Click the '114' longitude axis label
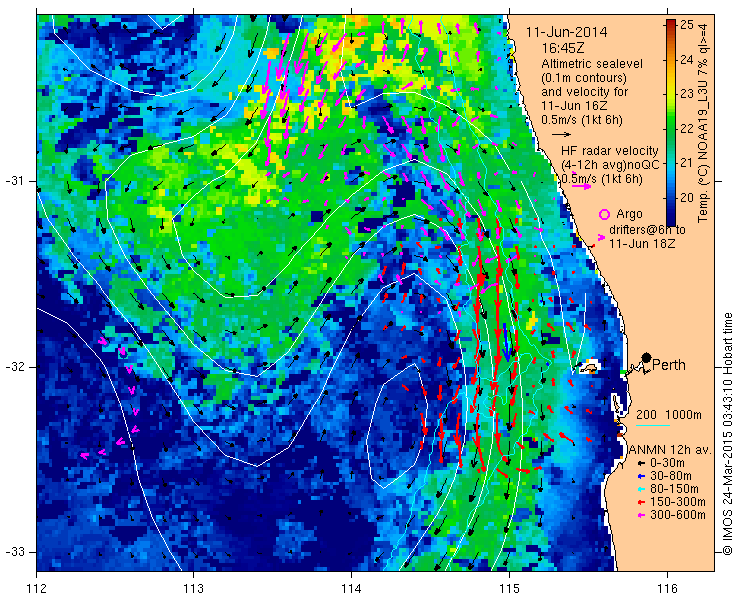 click(x=351, y=588)
